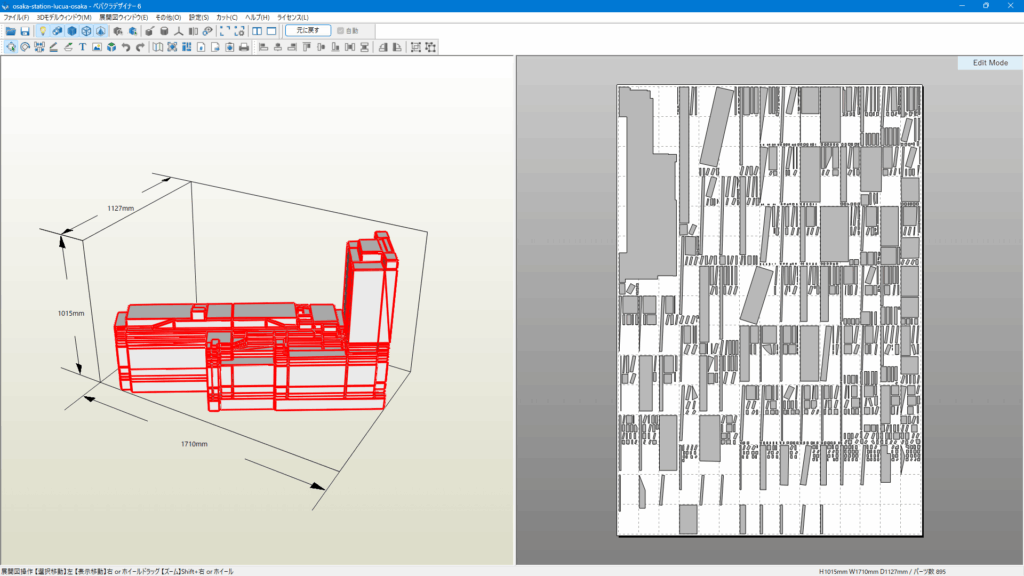
Task: Click the redo arrow icon
Action: pos(140,47)
